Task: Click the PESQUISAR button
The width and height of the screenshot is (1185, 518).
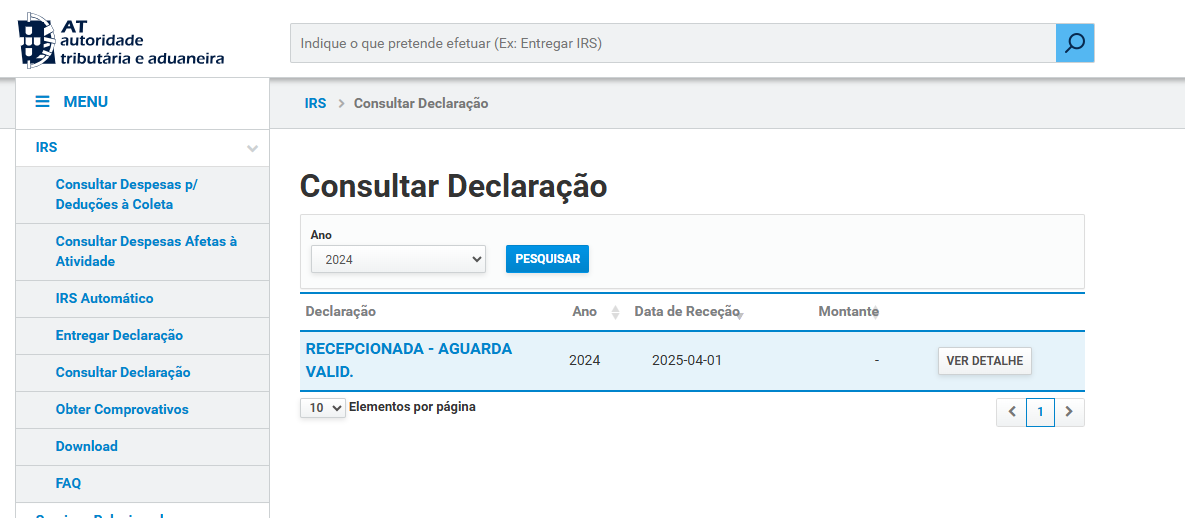Action: click(547, 259)
